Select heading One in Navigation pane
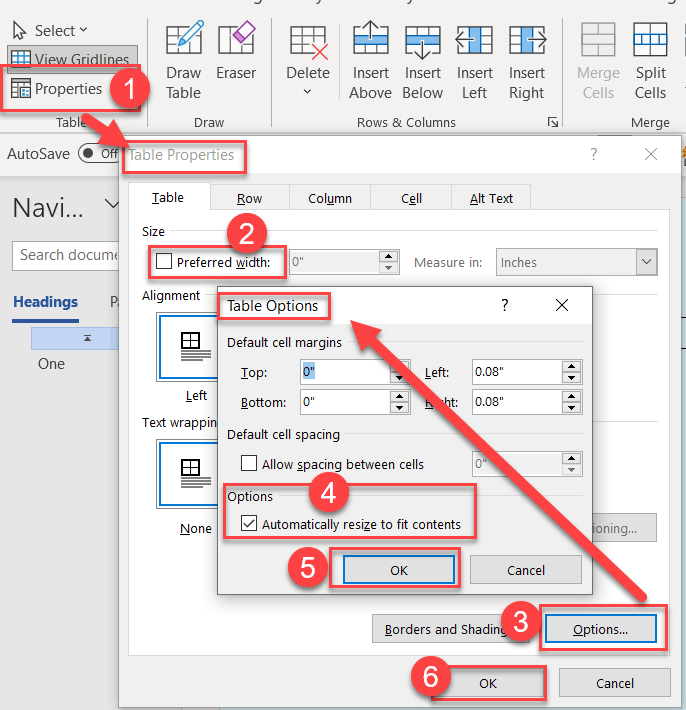The height and width of the screenshot is (710, 686). (51, 364)
